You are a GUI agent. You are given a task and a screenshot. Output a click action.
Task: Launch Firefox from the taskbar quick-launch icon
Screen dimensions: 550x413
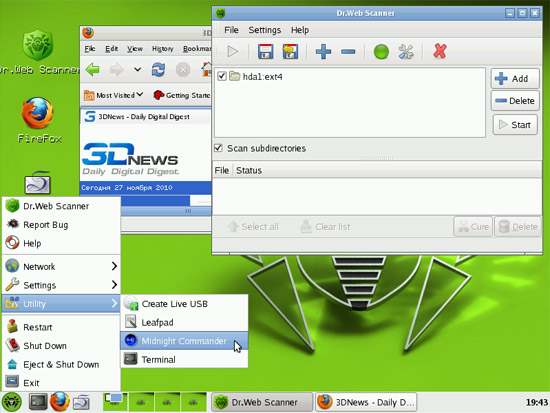pos(60,402)
